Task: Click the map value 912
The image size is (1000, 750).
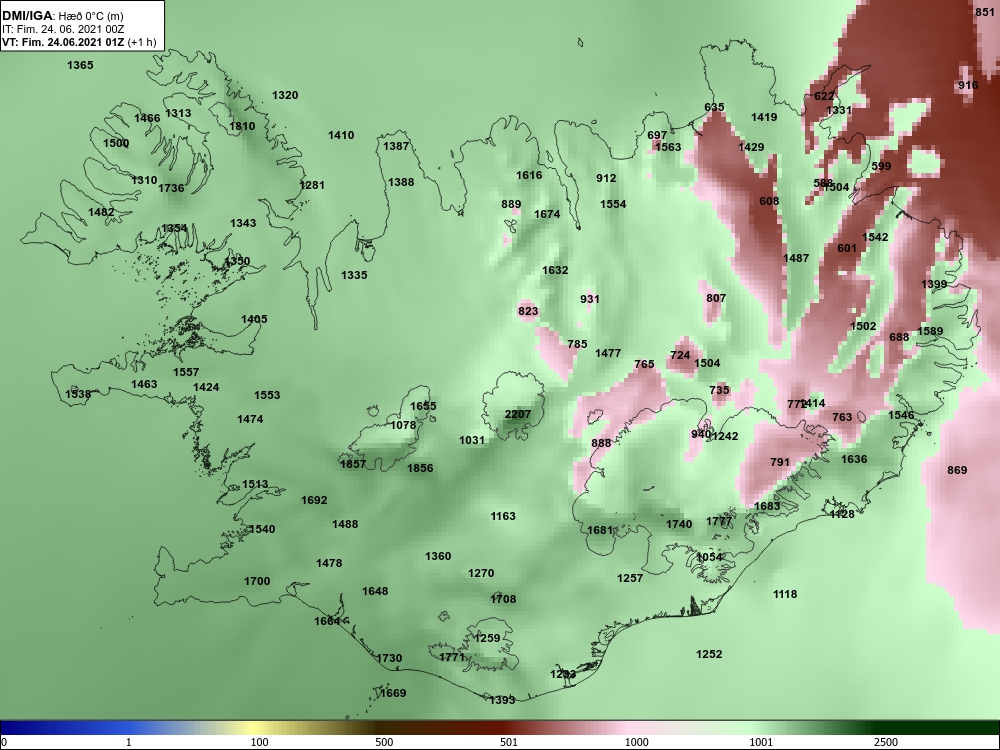Action: (607, 178)
